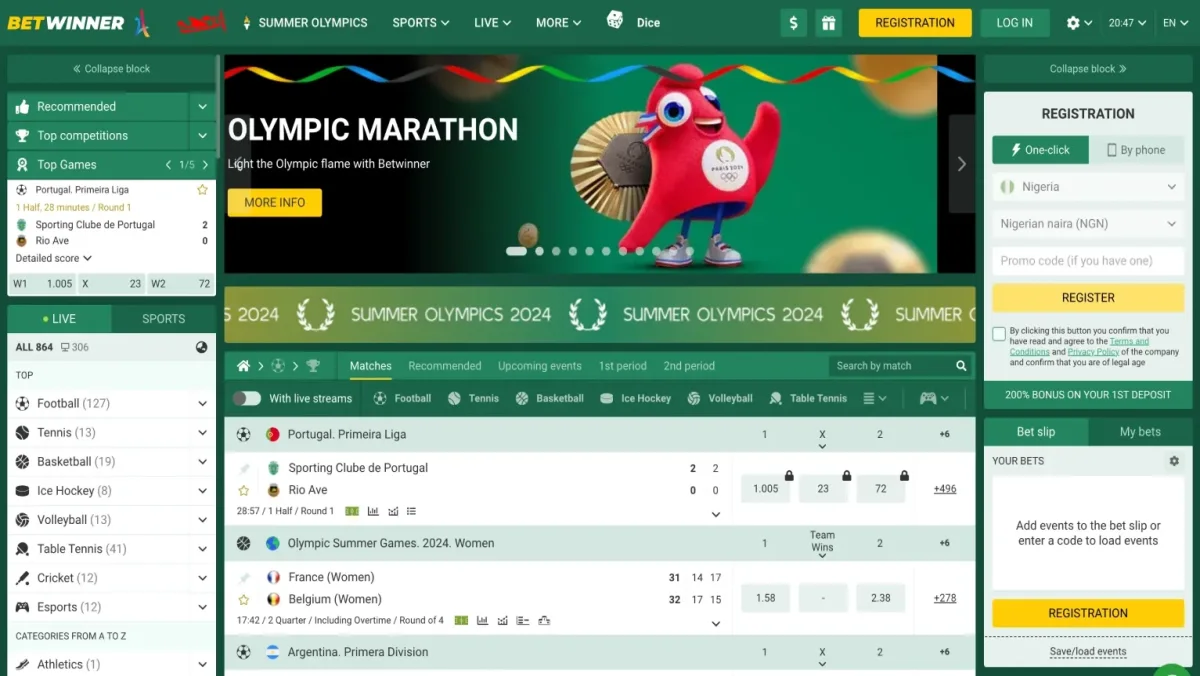Open the statistics pie icon beside ALL 864
The width and height of the screenshot is (1200, 676).
pos(202,347)
